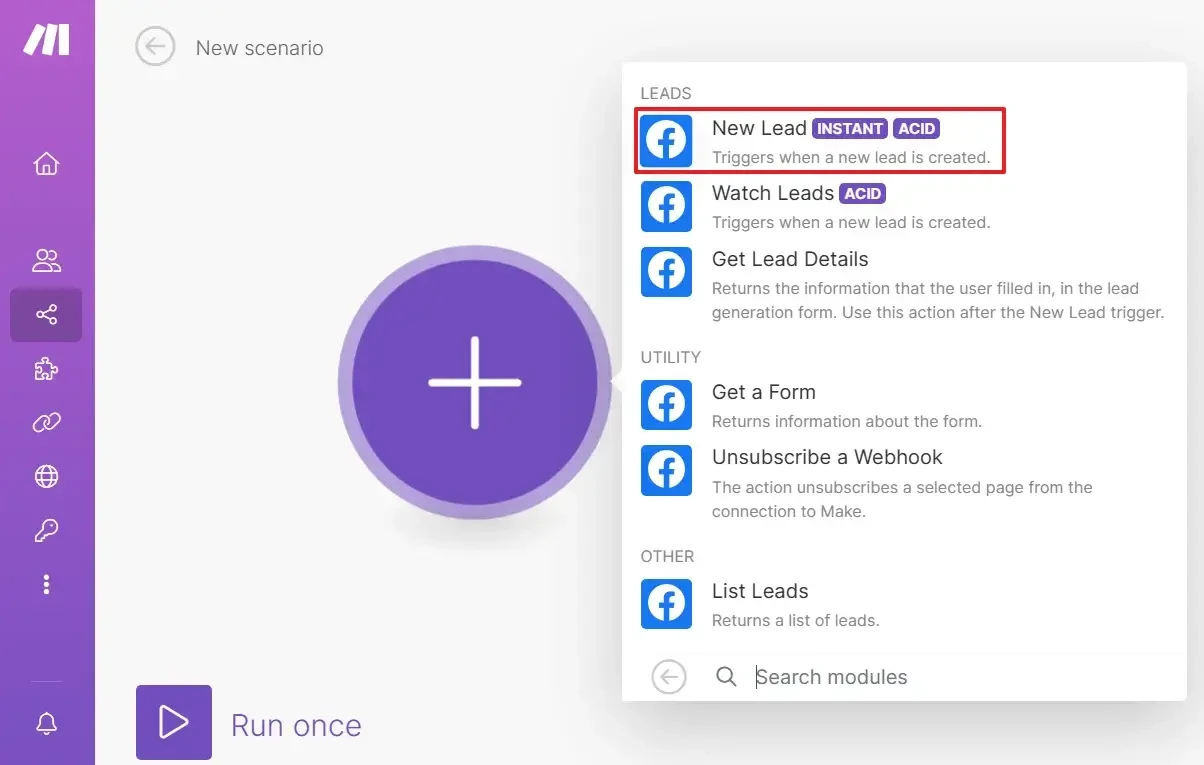Select List Leads module
The height and width of the screenshot is (765, 1204).
click(904, 604)
